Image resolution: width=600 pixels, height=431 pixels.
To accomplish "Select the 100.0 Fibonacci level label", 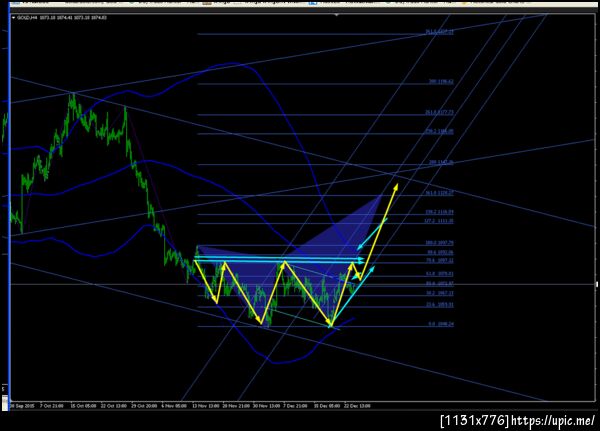I will tap(439, 243).
